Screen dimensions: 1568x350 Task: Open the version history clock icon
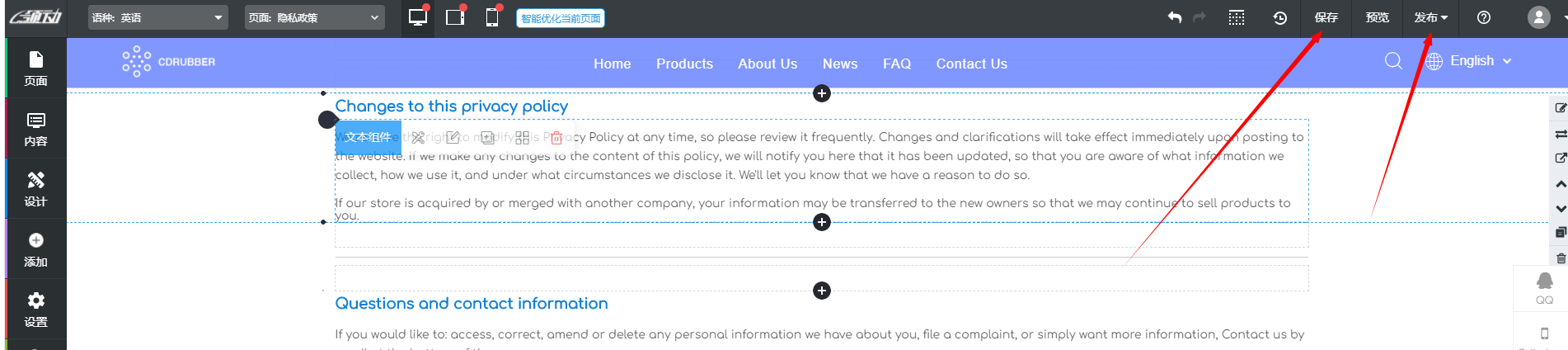tap(1279, 17)
